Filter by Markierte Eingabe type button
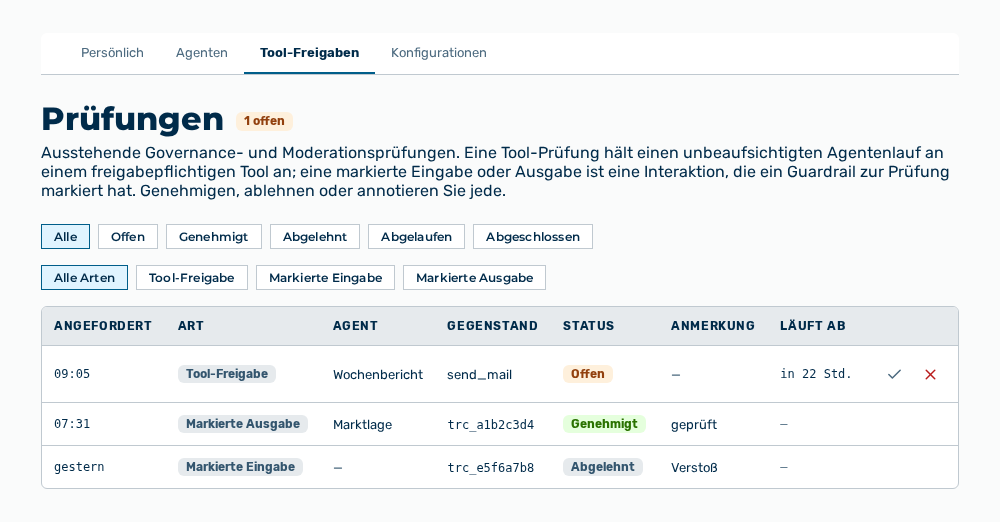The image size is (1000, 522). 325,278
